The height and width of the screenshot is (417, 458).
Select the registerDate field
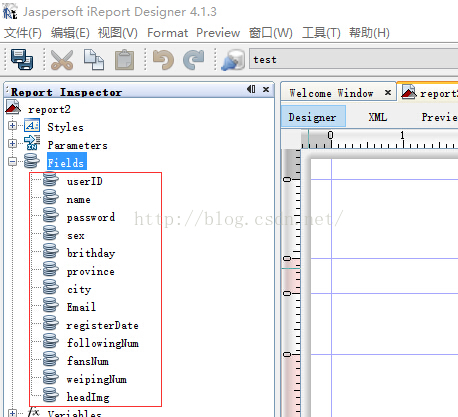click(x=102, y=325)
